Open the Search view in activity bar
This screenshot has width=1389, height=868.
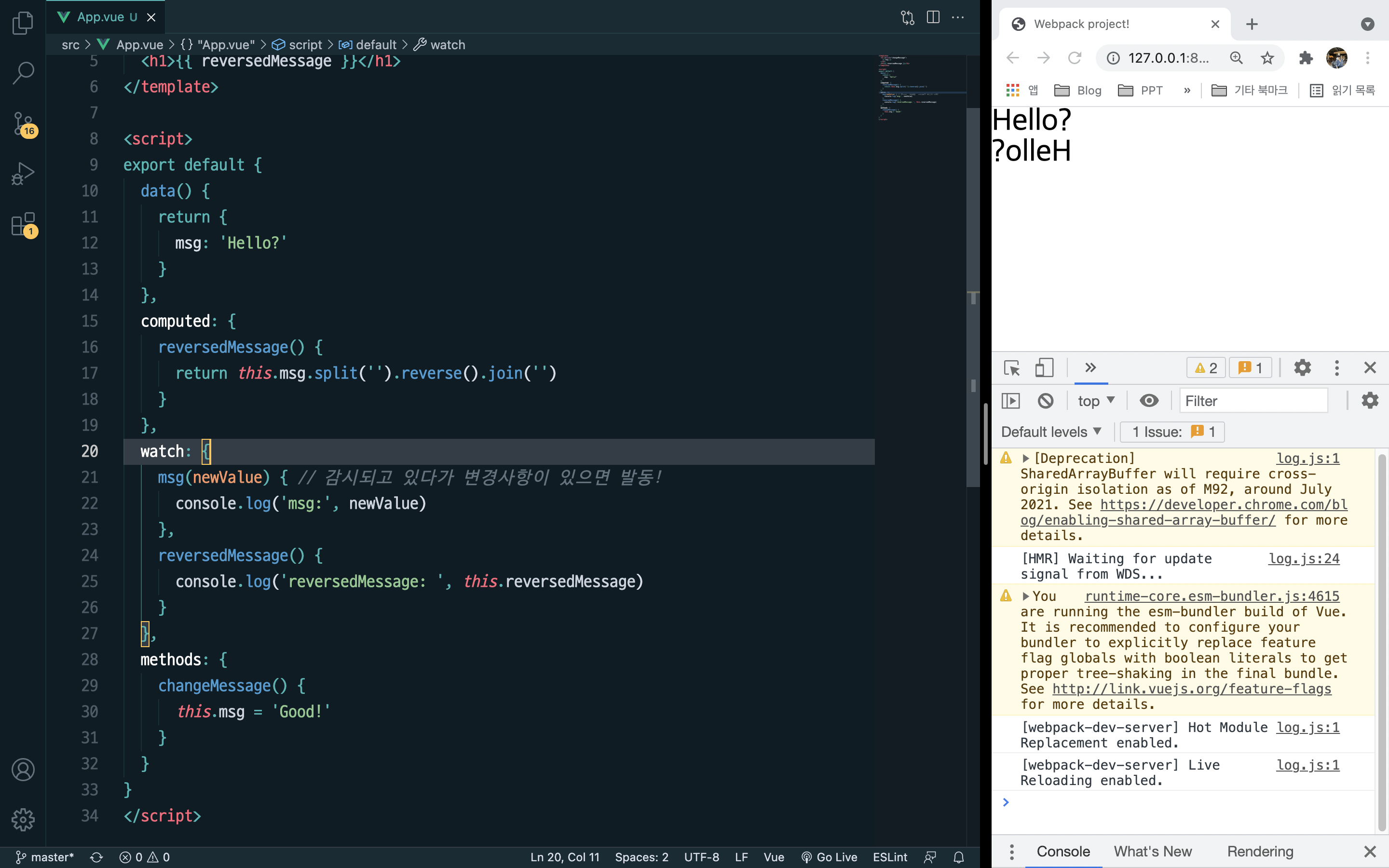(x=23, y=73)
